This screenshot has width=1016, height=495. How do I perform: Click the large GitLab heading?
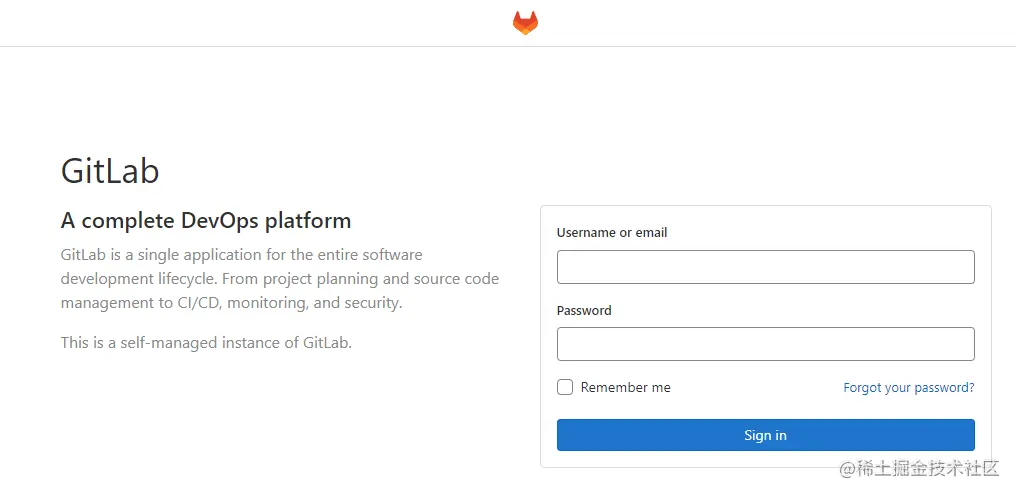tap(110, 172)
